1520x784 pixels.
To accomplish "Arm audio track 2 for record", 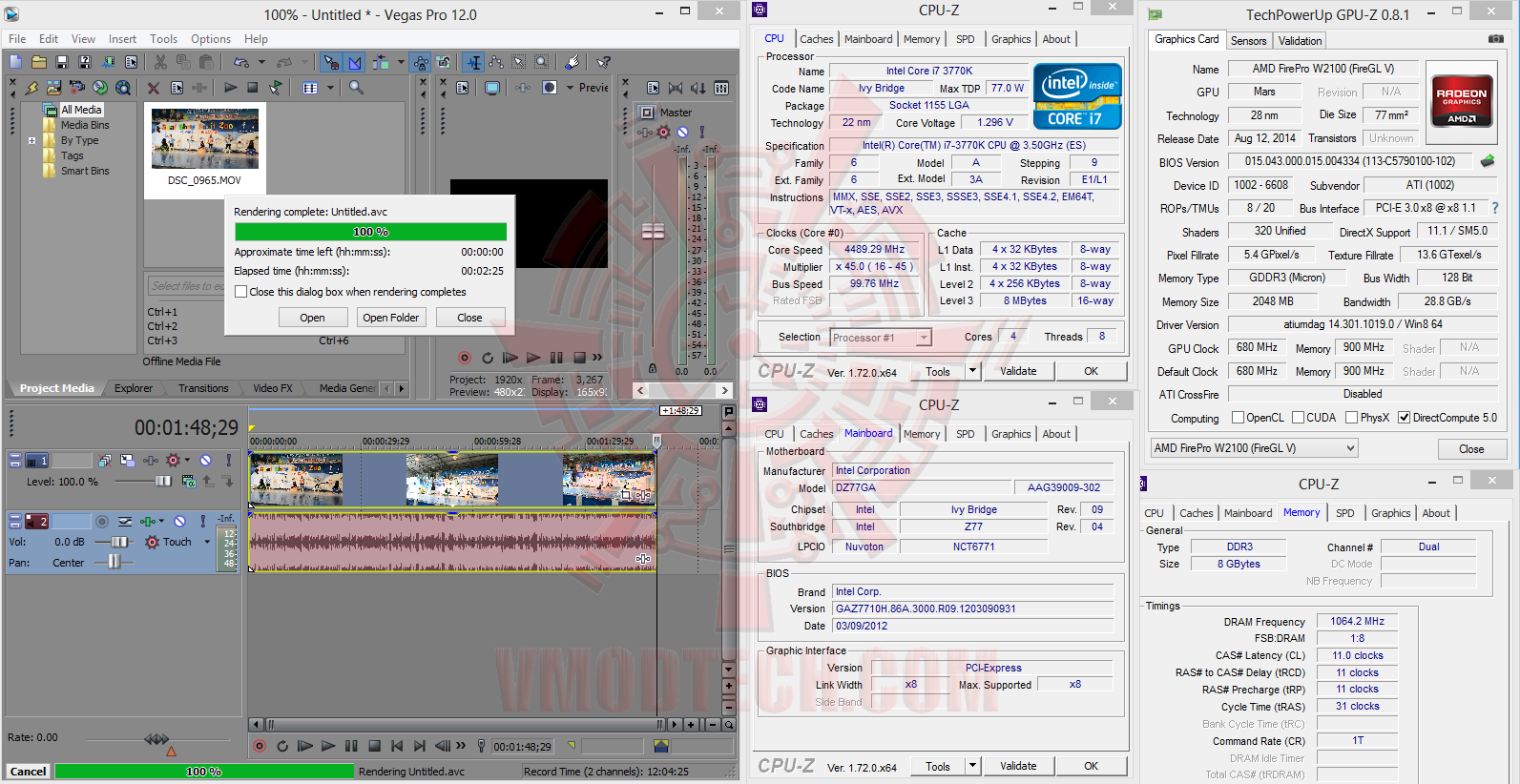I will pos(102,522).
